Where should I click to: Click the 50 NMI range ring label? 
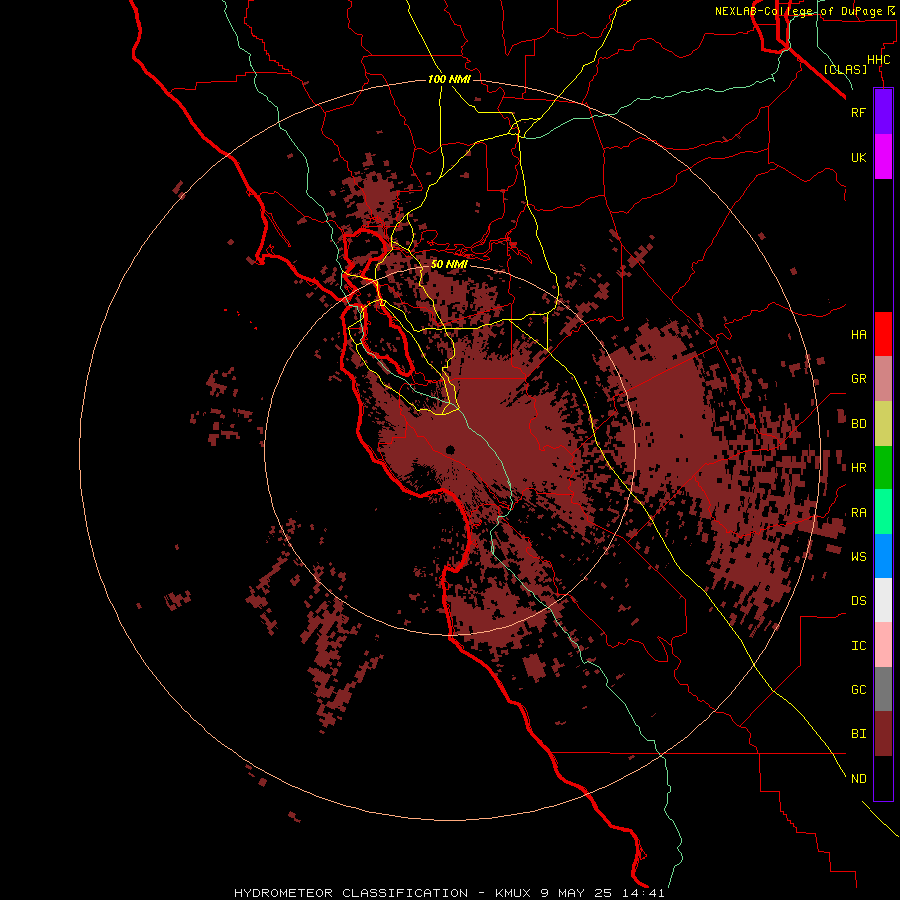[x=449, y=265]
